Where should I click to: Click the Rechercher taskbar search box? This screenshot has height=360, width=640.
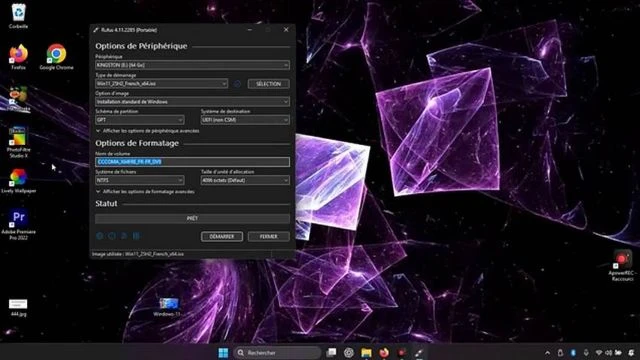pyautogui.click(x=278, y=353)
